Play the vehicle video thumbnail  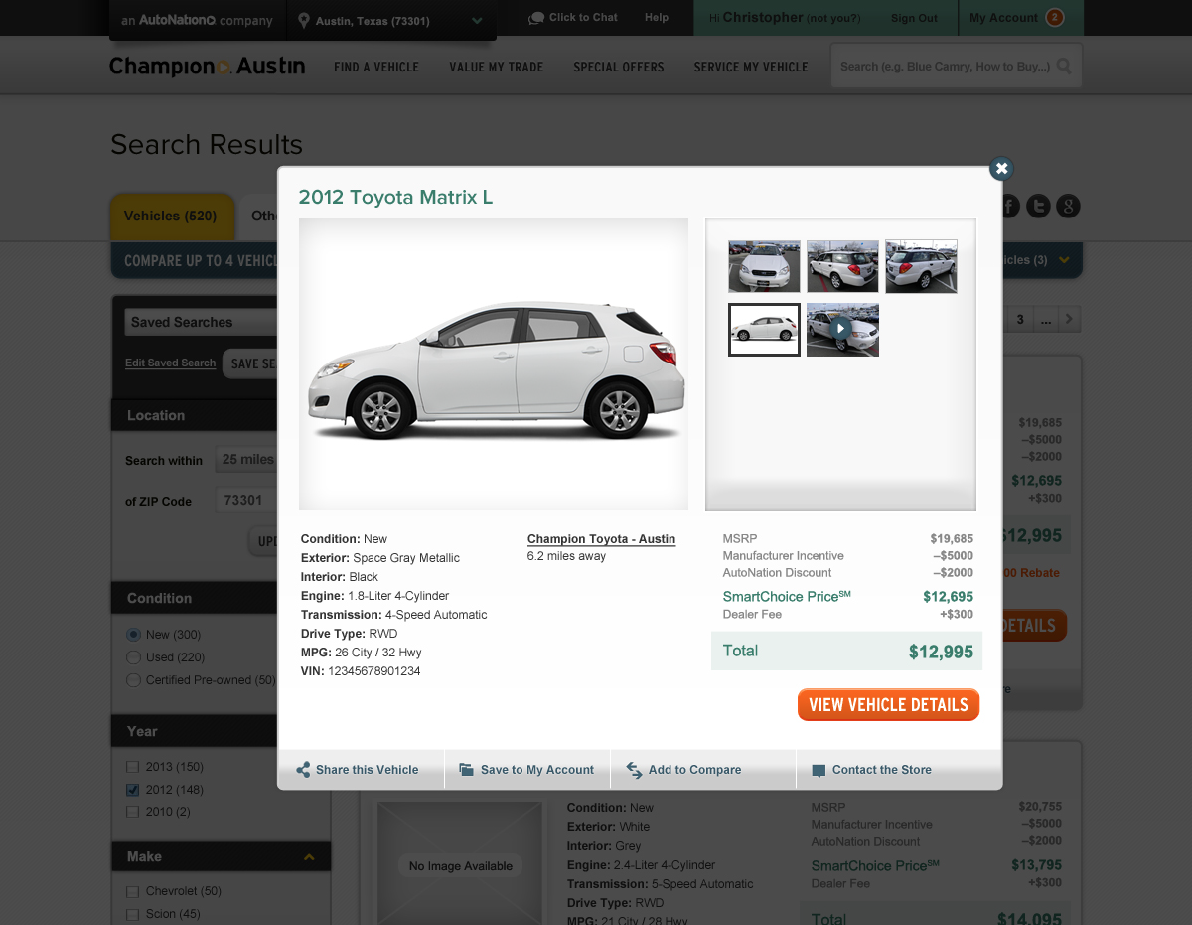[842, 329]
